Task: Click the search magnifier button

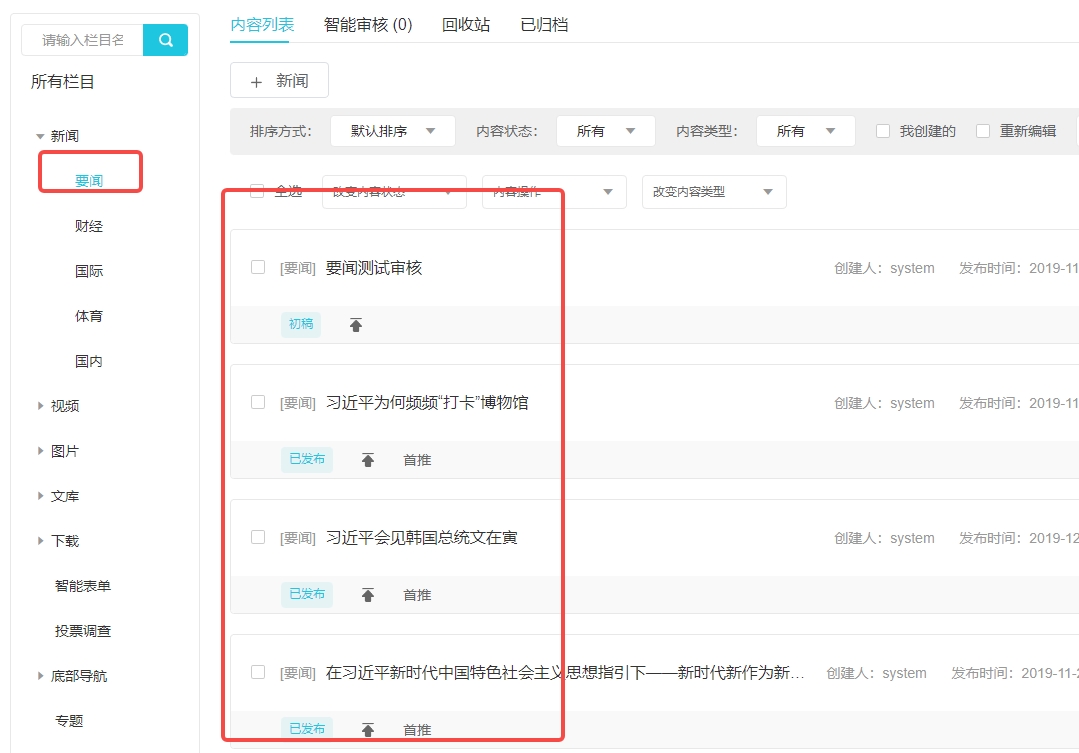Action: 165,40
